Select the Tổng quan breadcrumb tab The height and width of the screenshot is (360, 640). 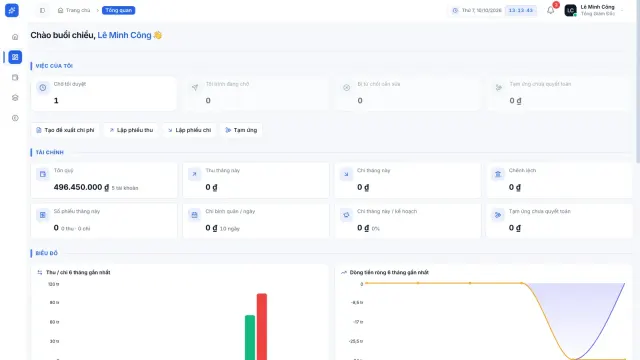point(118,10)
